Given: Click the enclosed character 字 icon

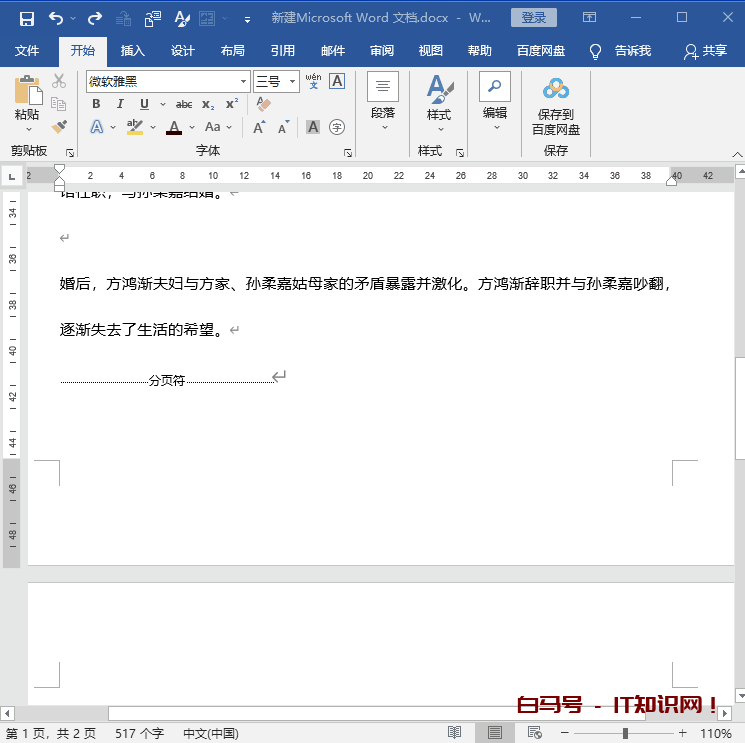Looking at the screenshot, I should point(337,127).
